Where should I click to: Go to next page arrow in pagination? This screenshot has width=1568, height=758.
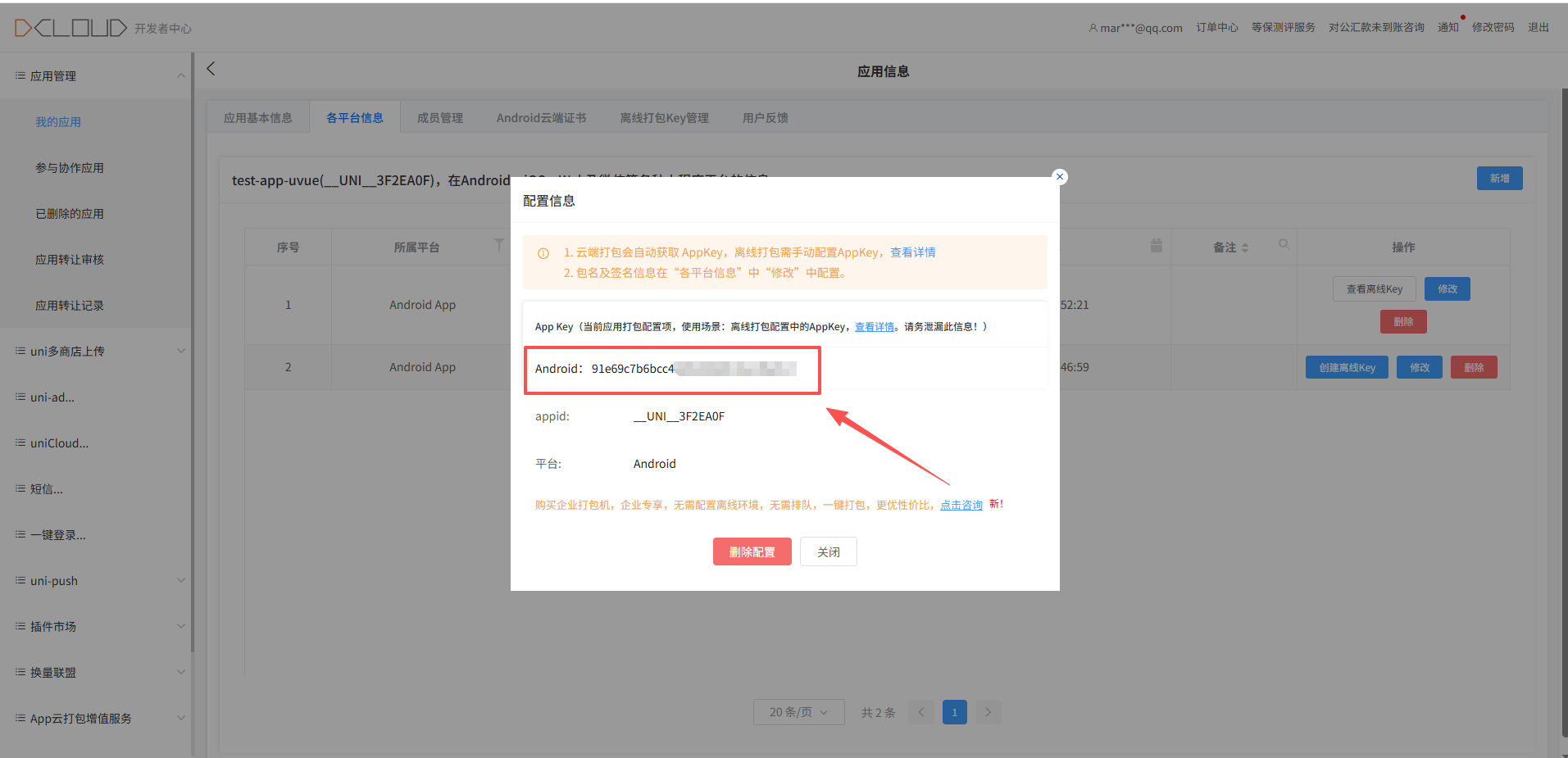click(x=988, y=712)
